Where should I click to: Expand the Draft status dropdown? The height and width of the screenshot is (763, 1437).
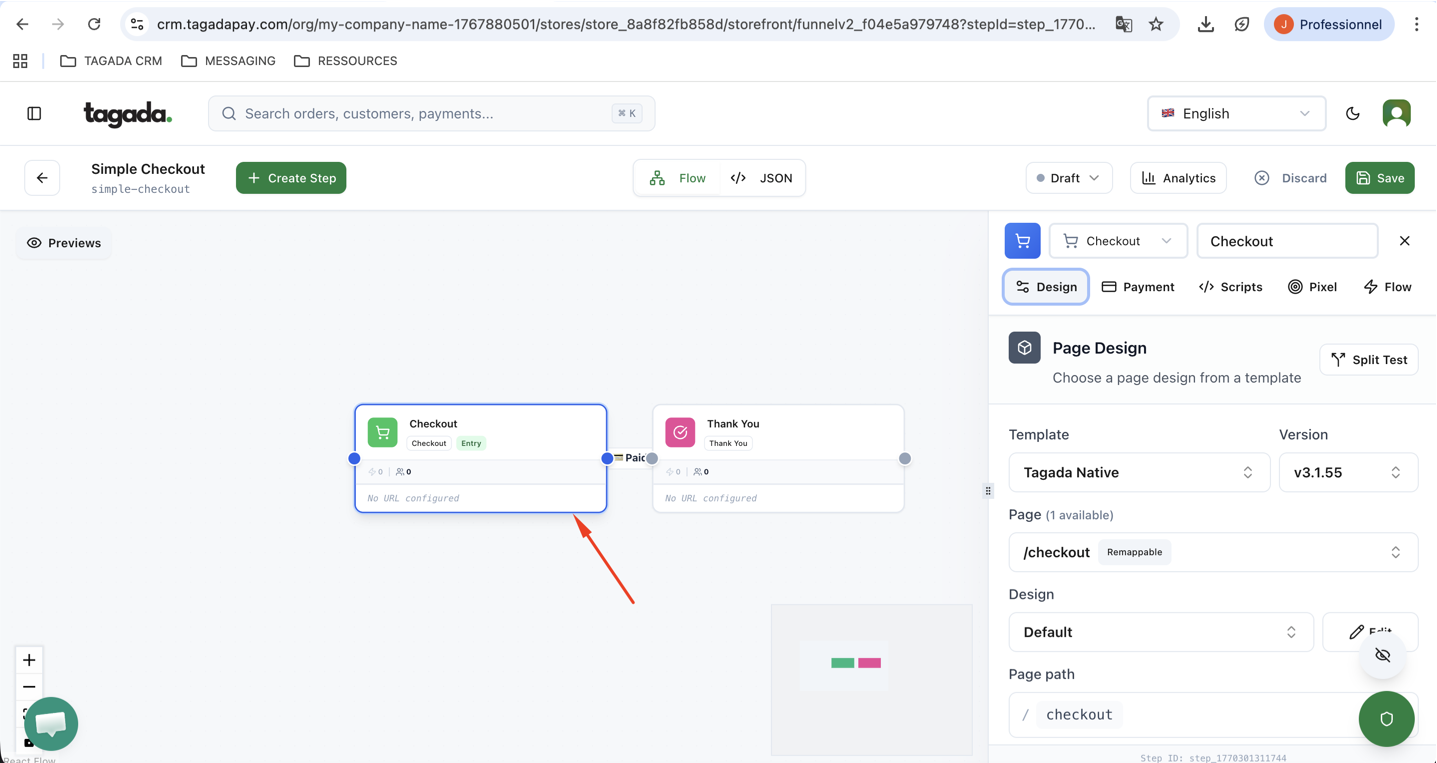coord(1068,178)
